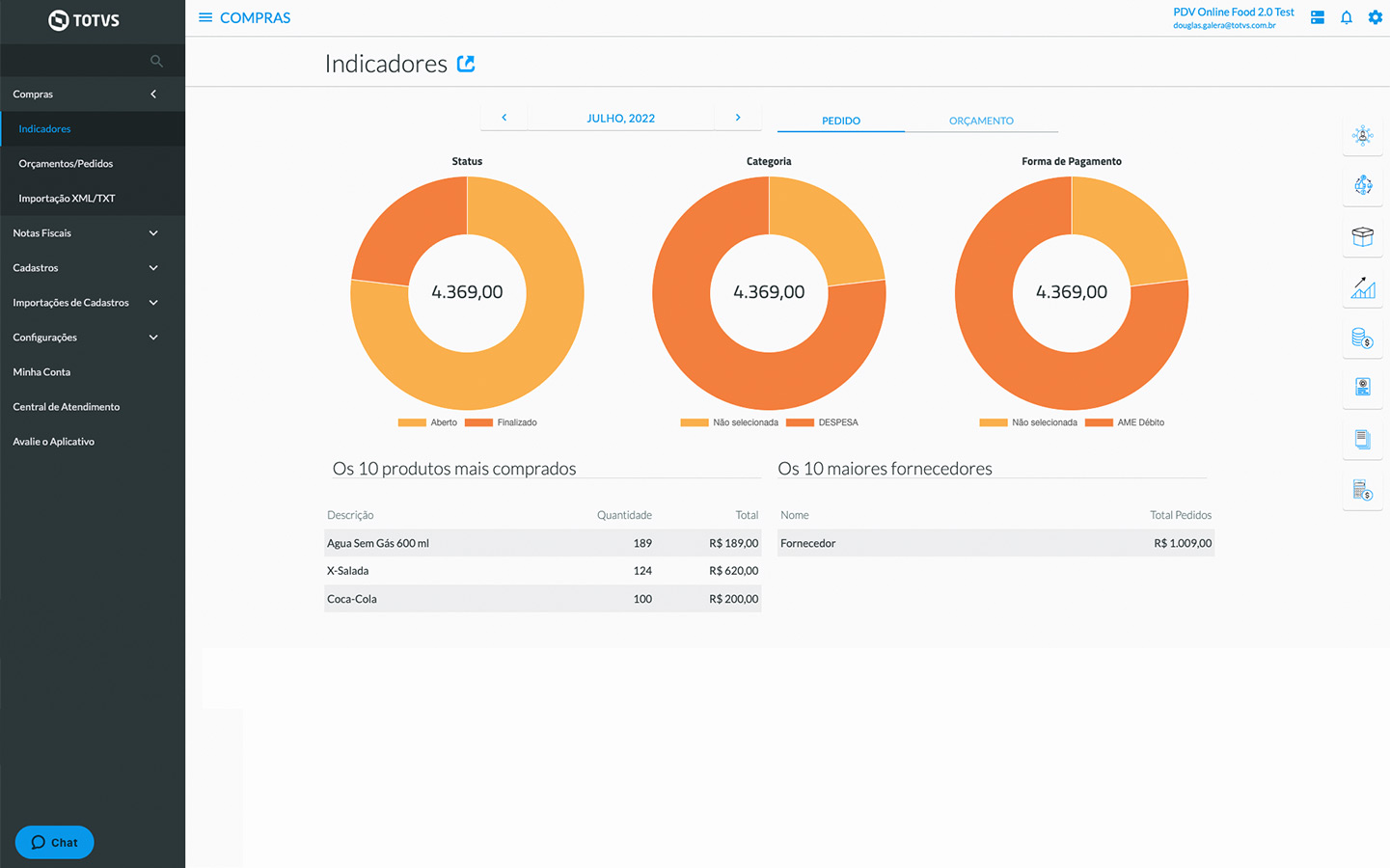Expand the Notas Fiscais menu
The image size is (1390, 868).
pyautogui.click(x=85, y=233)
